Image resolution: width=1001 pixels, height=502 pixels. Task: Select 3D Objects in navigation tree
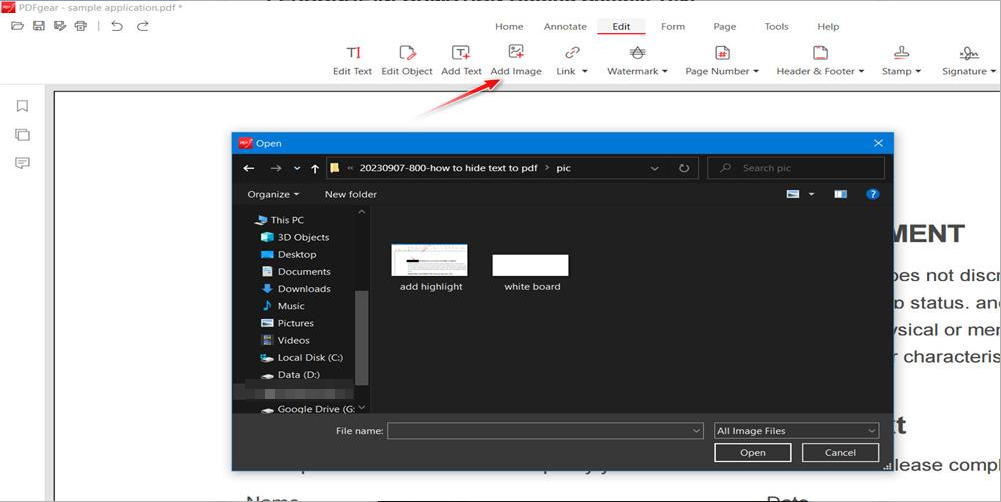(x=296, y=237)
